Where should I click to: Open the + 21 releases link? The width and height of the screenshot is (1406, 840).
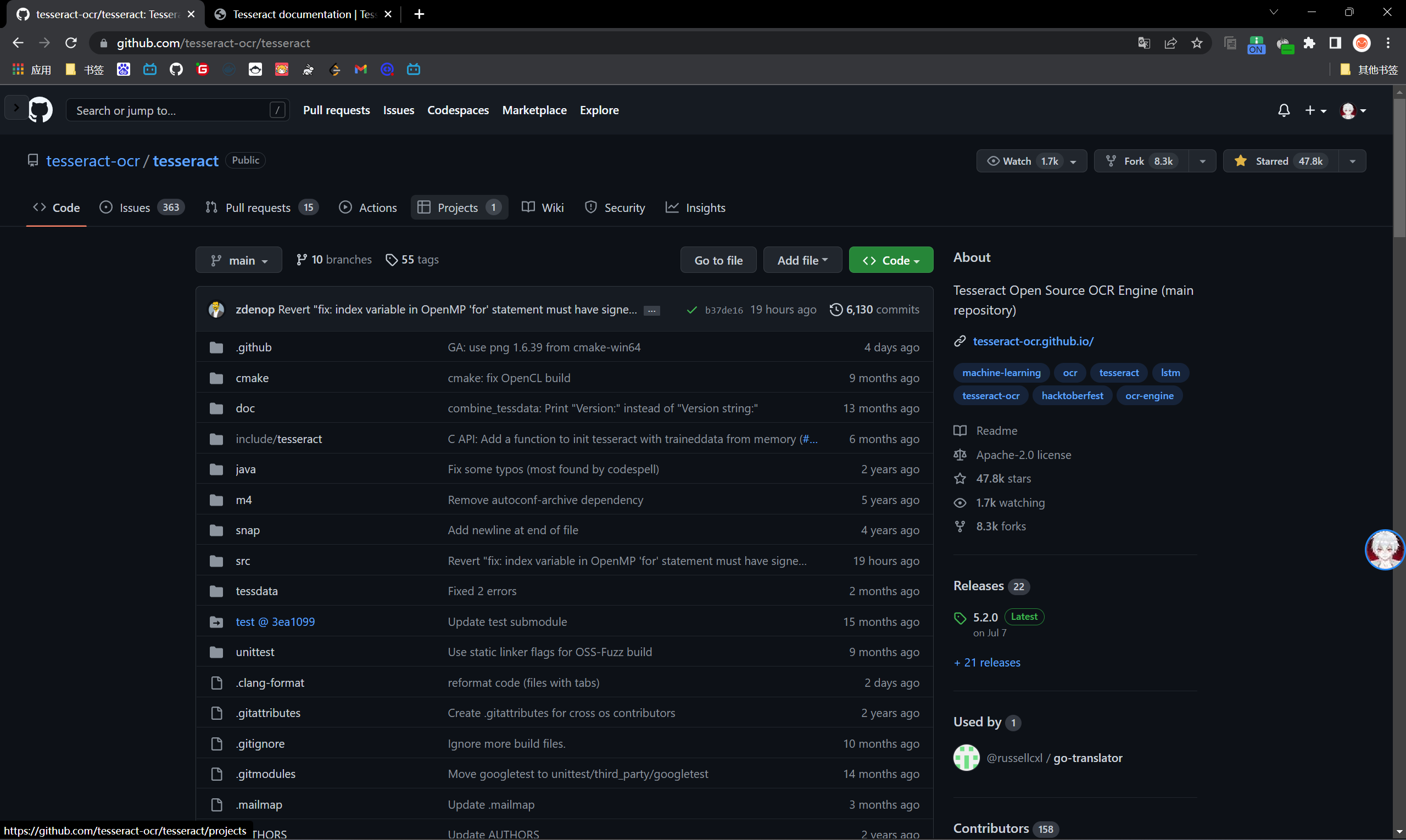click(x=987, y=663)
